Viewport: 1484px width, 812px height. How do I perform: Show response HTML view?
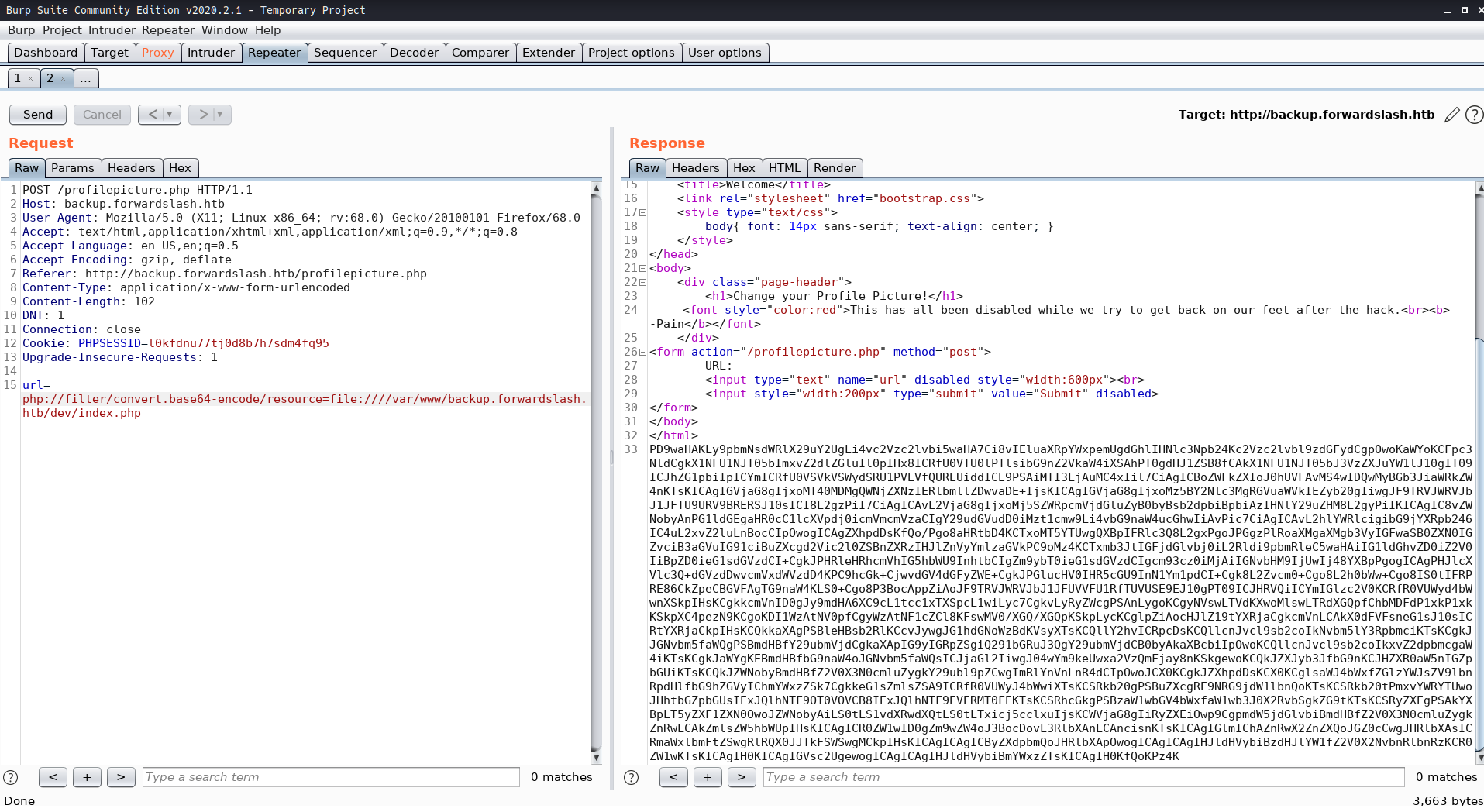pyautogui.click(x=785, y=168)
